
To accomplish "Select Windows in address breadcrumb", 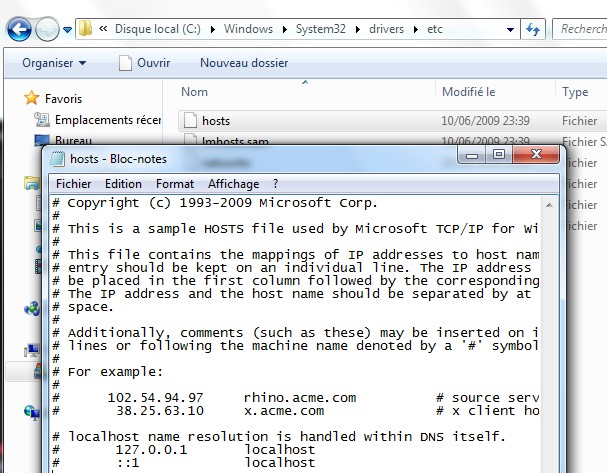I will (248, 29).
